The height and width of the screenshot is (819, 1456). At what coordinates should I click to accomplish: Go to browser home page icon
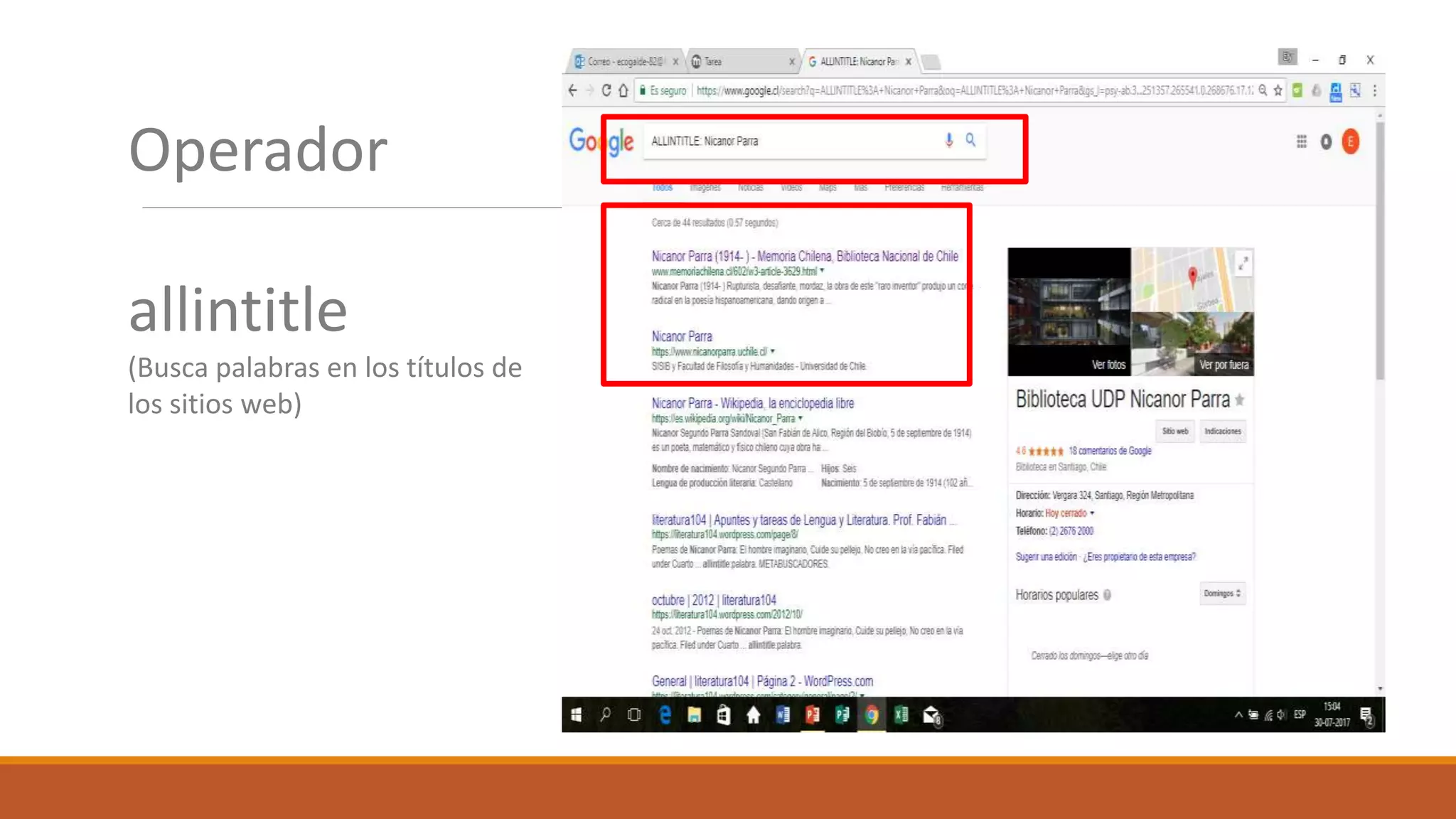[623, 90]
